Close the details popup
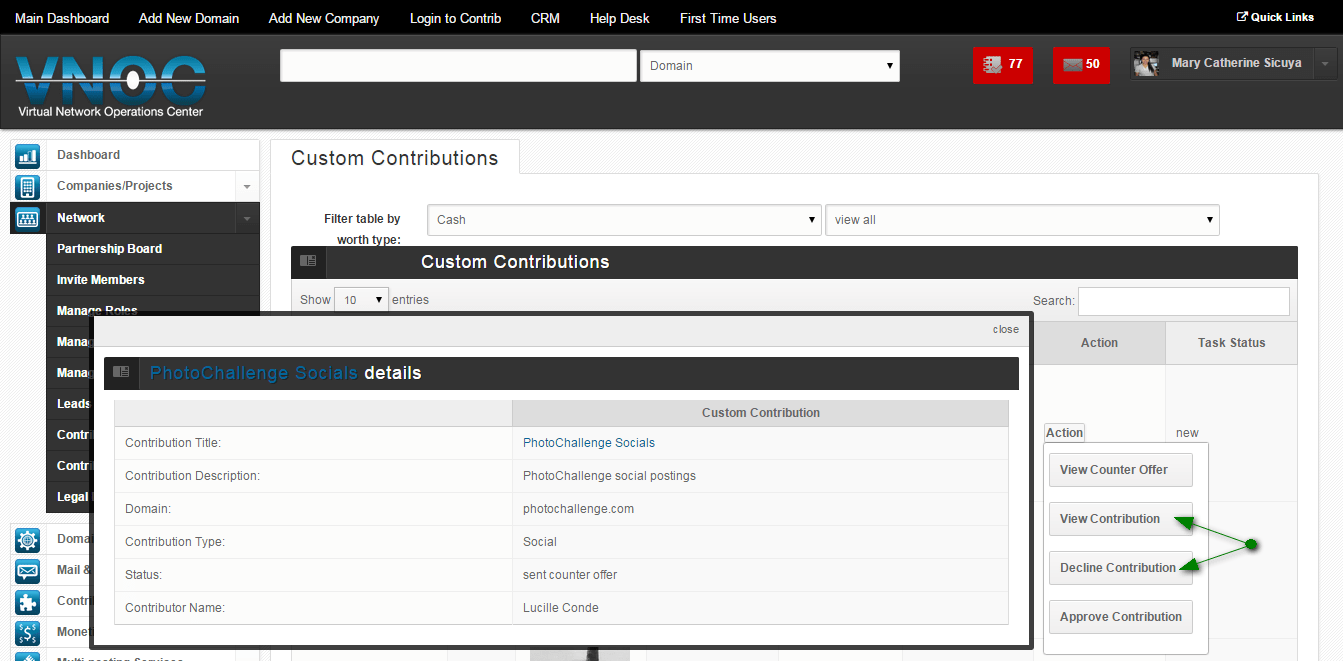1343x661 pixels. 1006,329
